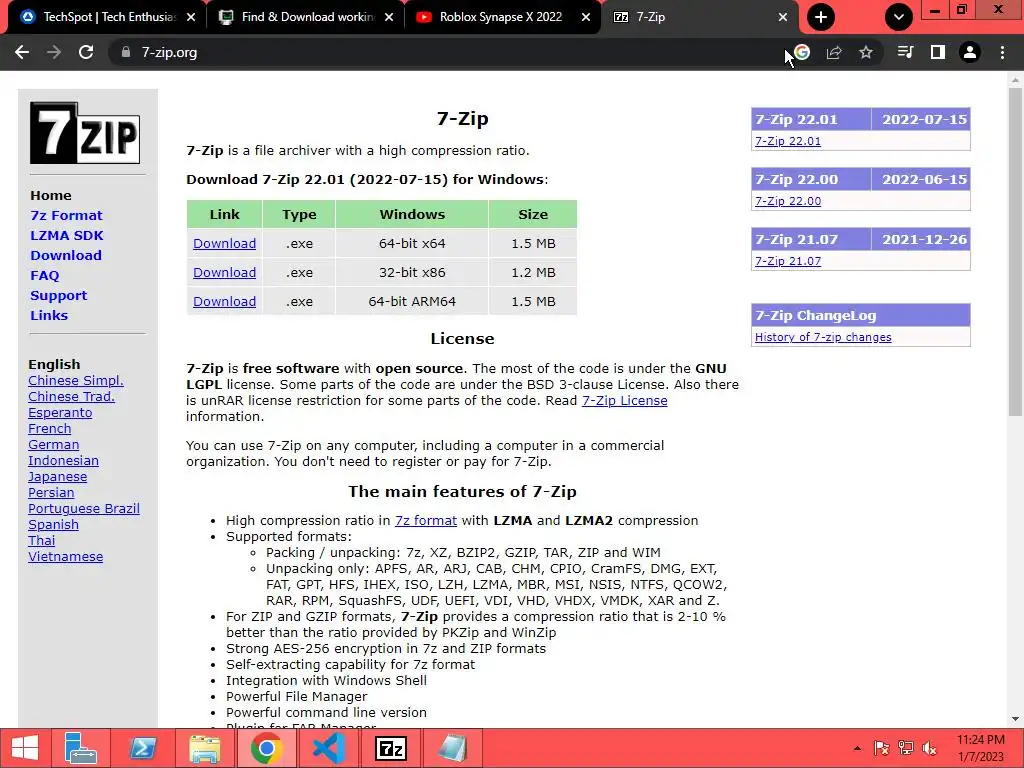Open the Chrome profile avatar
Image resolution: width=1024 pixels, height=768 pixels.
click(970, 52)
